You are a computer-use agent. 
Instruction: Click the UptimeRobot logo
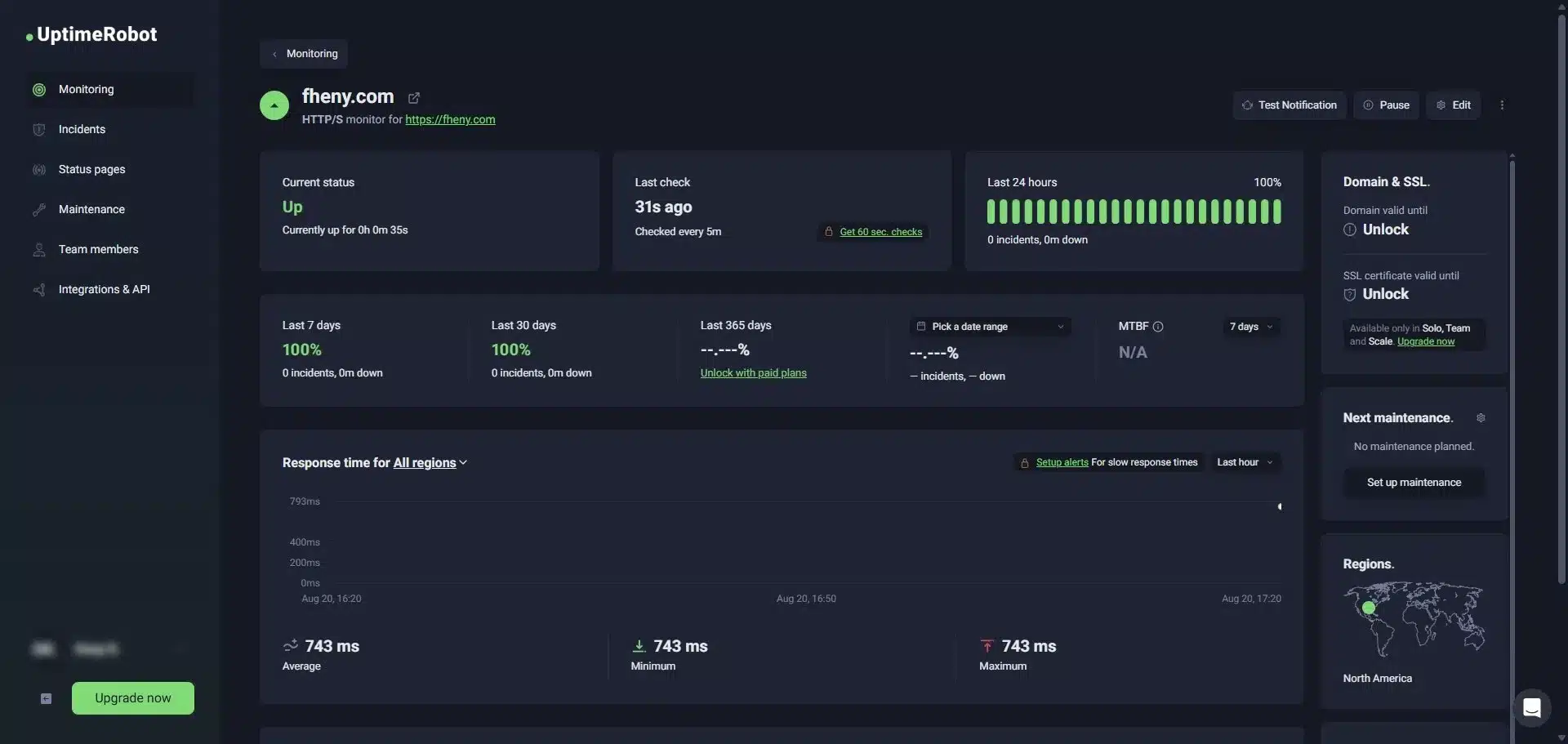coord(91,34)
